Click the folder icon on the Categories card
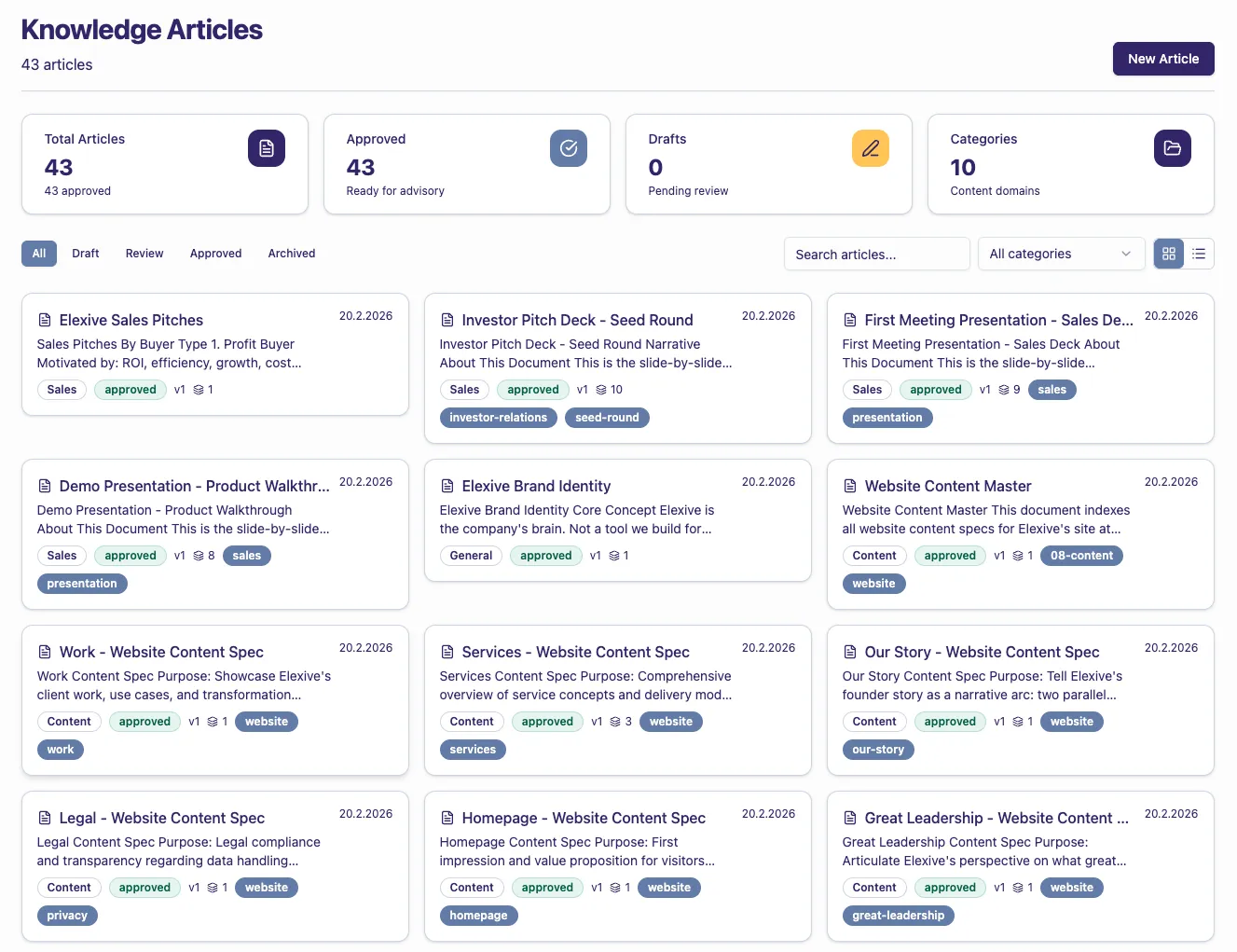The height and width of the screenshot is (952, 1237). pyautogui.click(x=1173, y=148)
